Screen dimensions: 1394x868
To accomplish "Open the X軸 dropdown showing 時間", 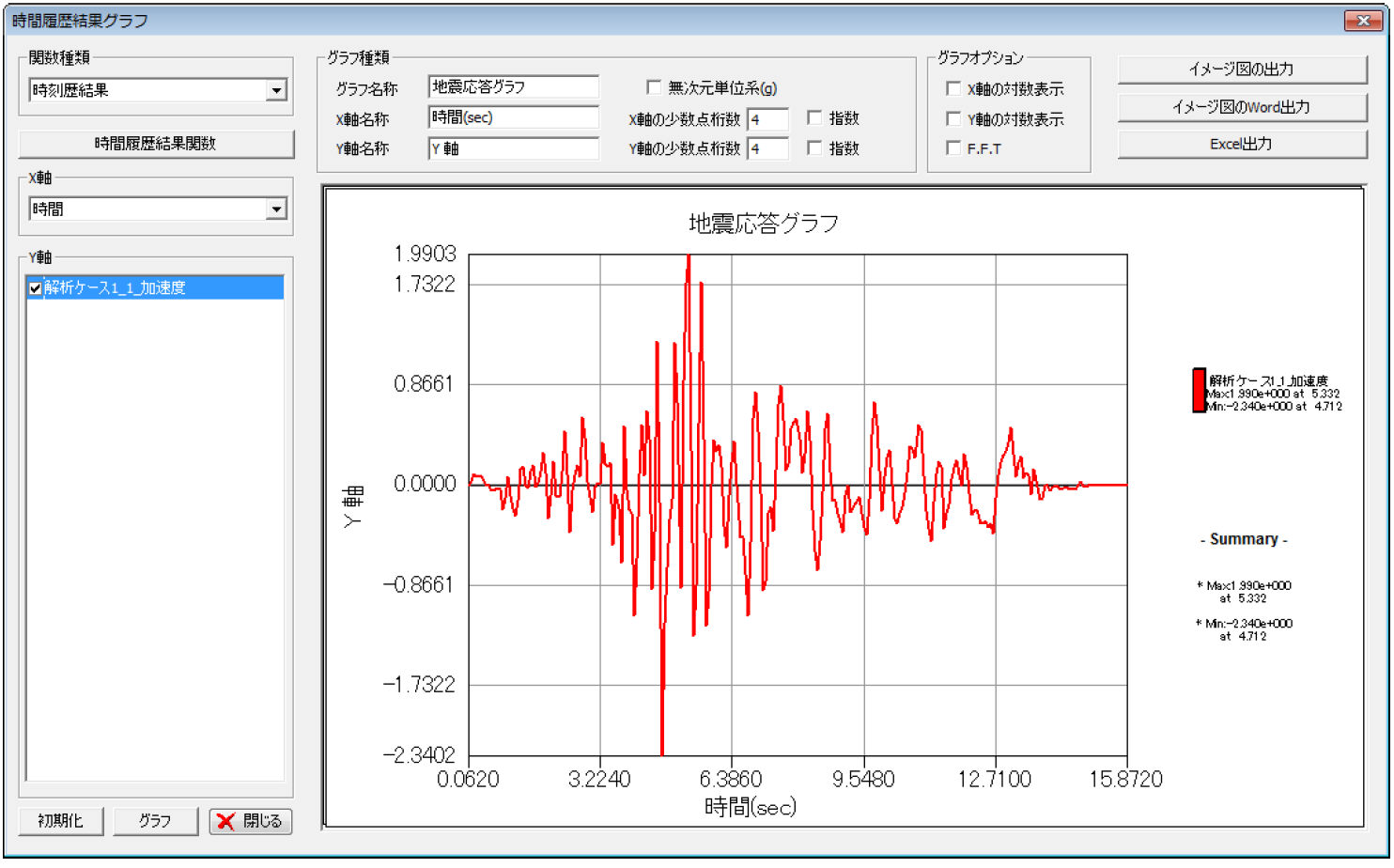I will click(x=158, y=209).
